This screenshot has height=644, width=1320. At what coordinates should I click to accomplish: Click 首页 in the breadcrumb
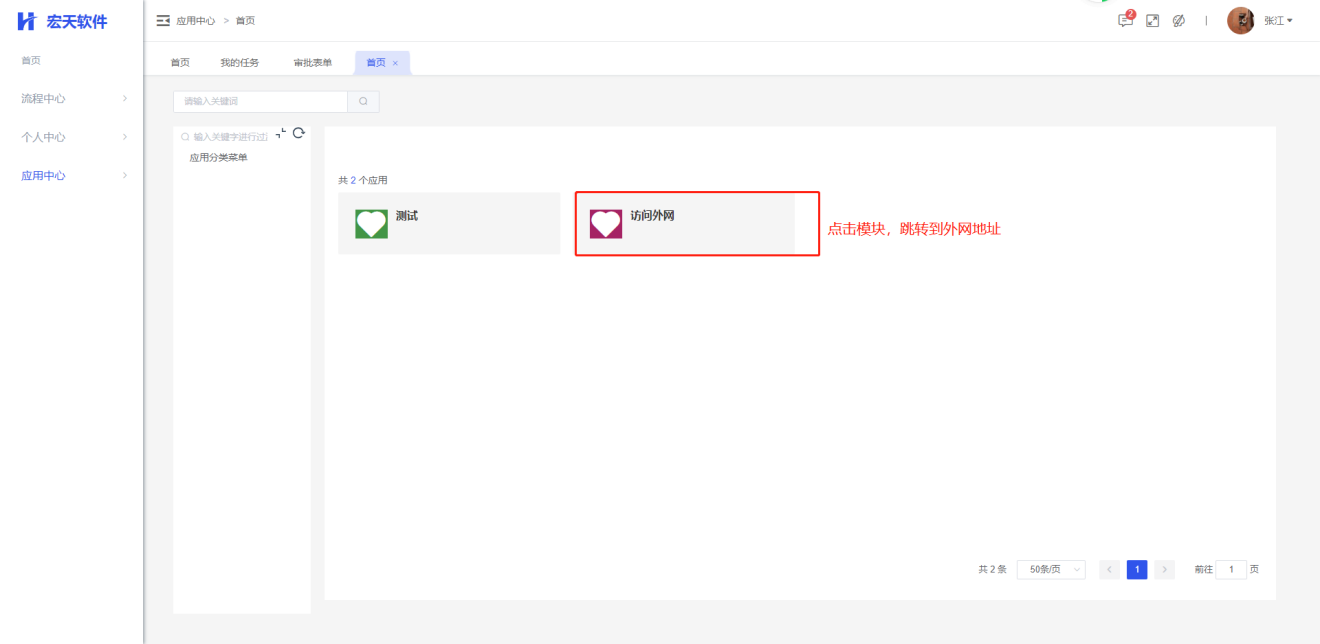click(x=245, y=21)
